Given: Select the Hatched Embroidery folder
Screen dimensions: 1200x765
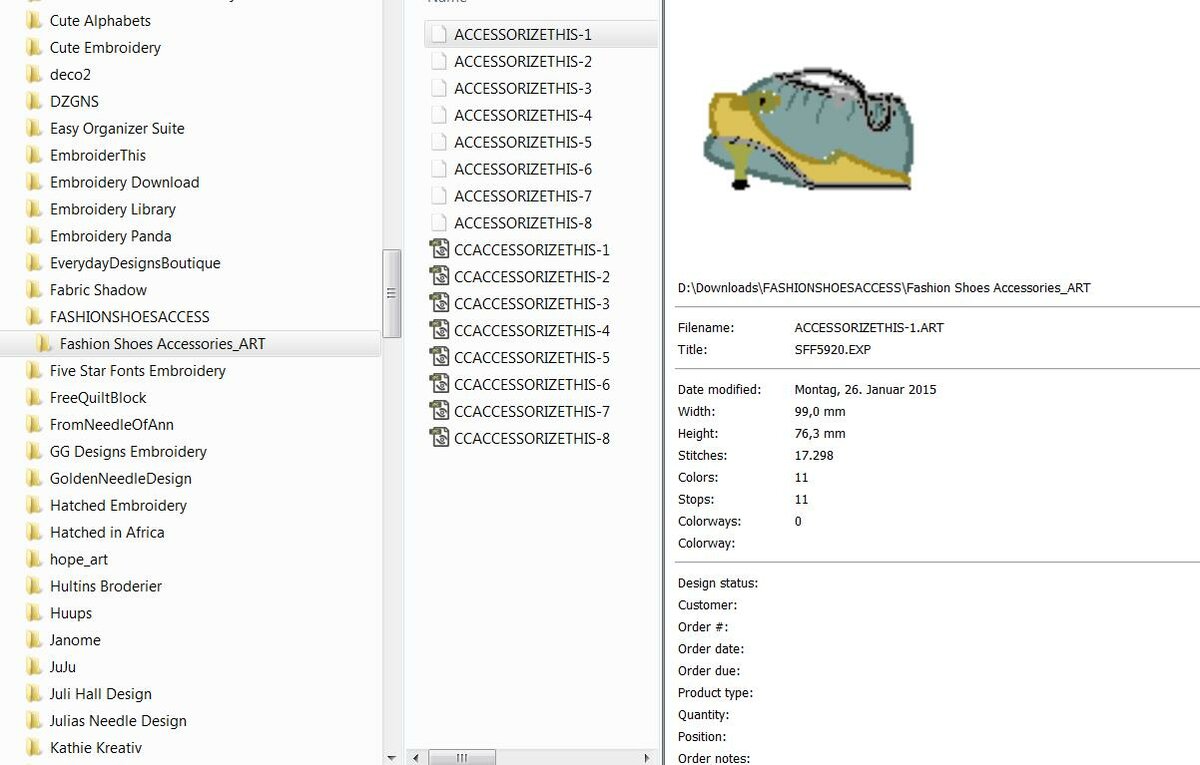Looking at the screenshot, I should tap(118, 506).
